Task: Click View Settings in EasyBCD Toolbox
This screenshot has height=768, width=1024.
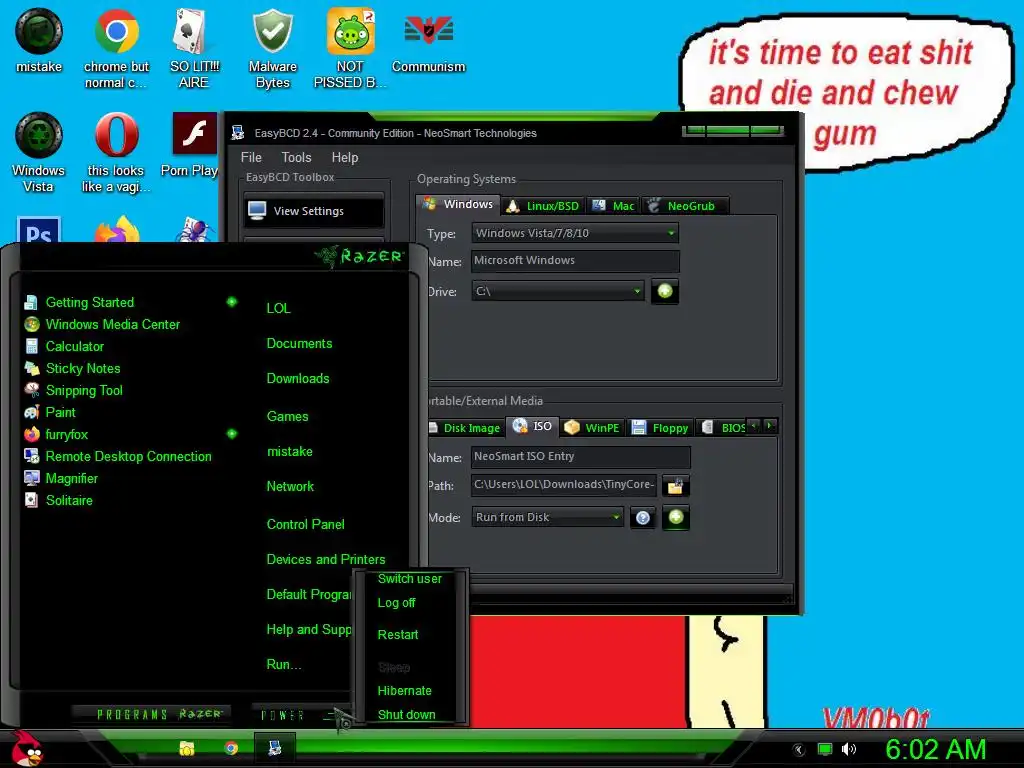Action: [x=314, y=211]
